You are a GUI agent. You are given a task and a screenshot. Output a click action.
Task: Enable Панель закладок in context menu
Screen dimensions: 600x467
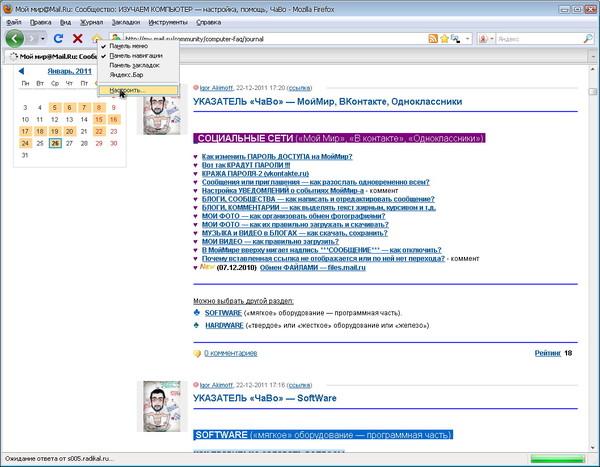point(138,65)
